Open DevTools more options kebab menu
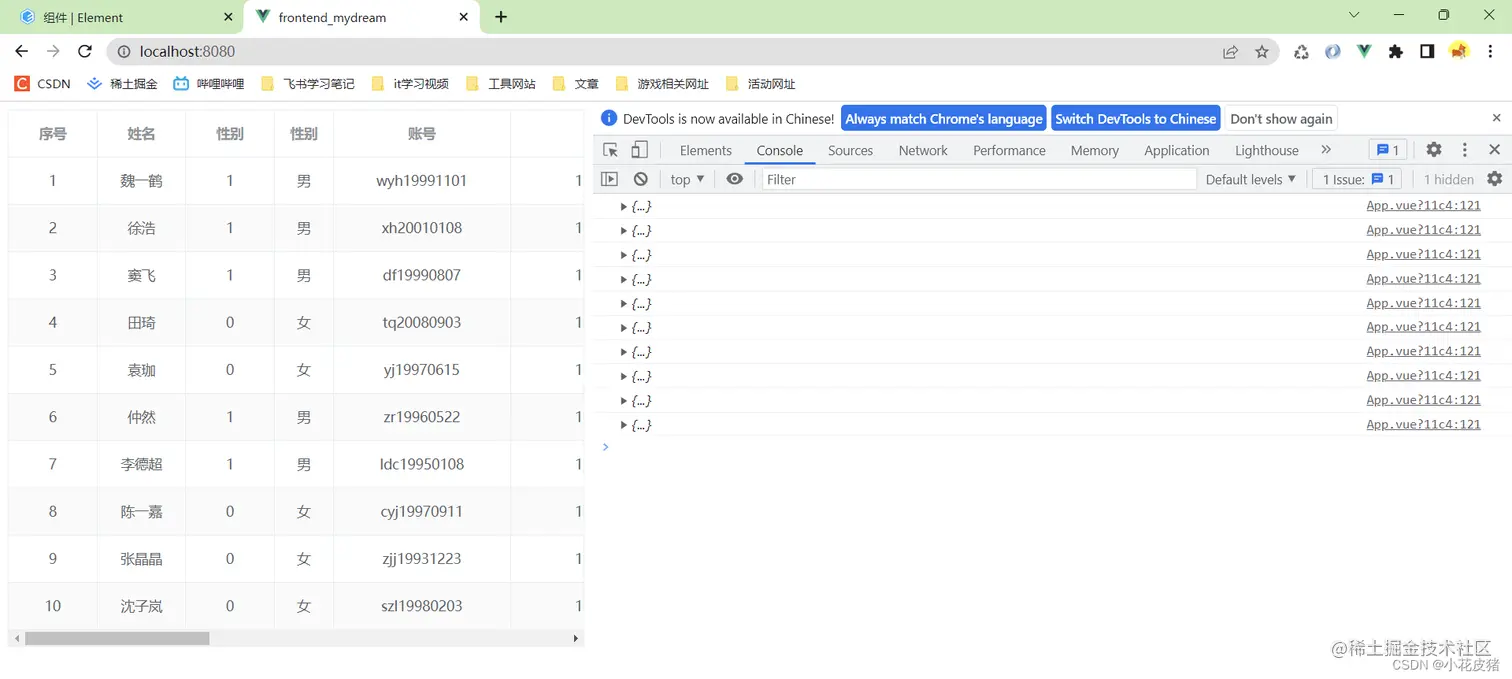 pyautogui.click(x=1465, y=150)
